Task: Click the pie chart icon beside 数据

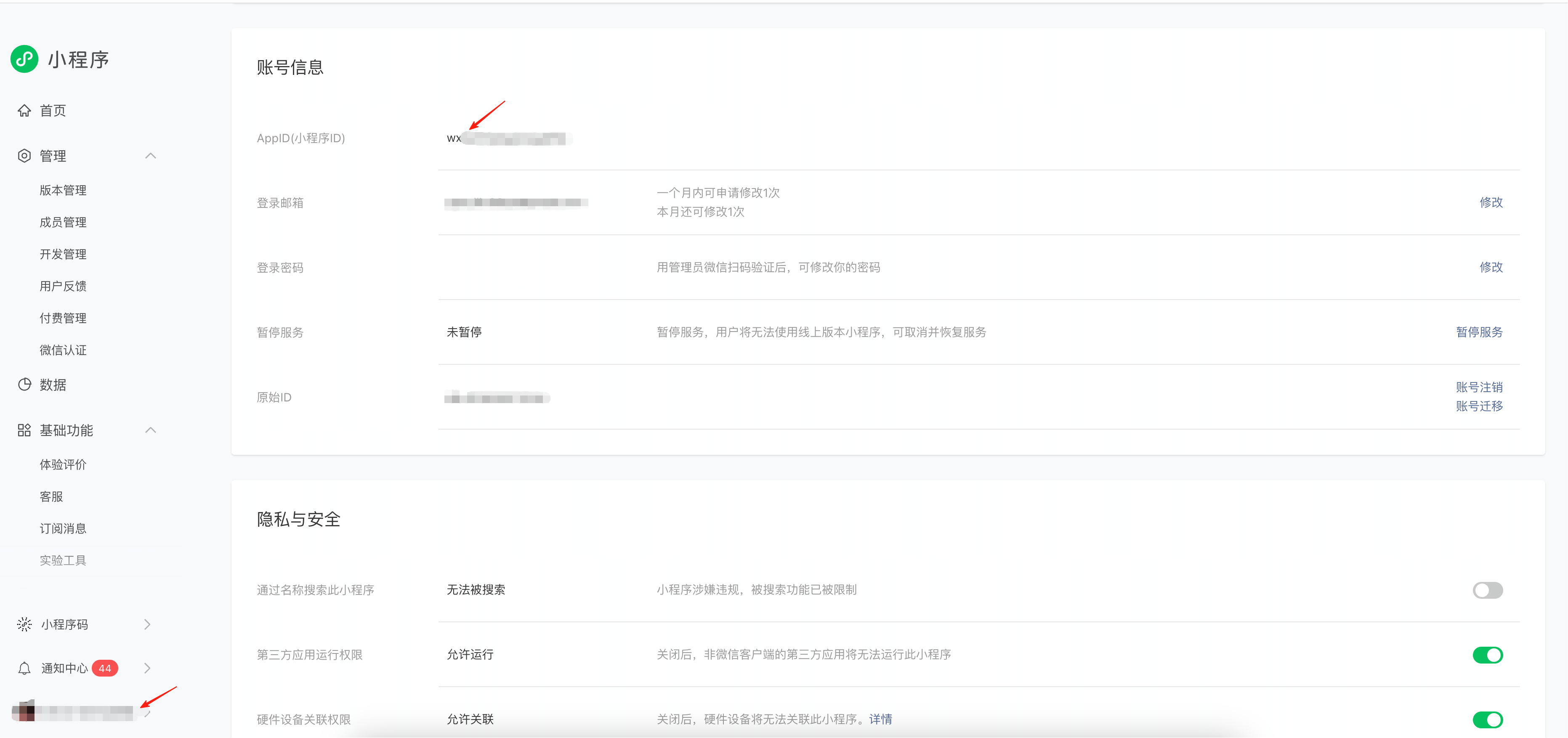Action: (x=24, y=385)
